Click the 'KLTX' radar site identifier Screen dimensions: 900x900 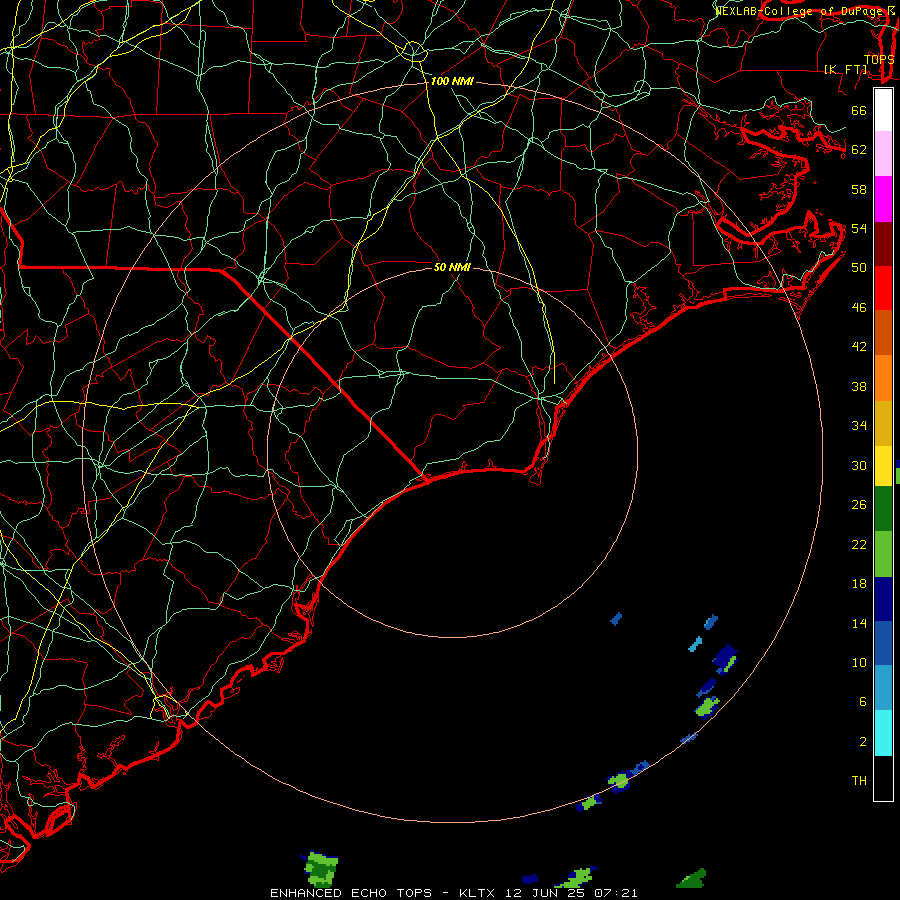(479, 893)
